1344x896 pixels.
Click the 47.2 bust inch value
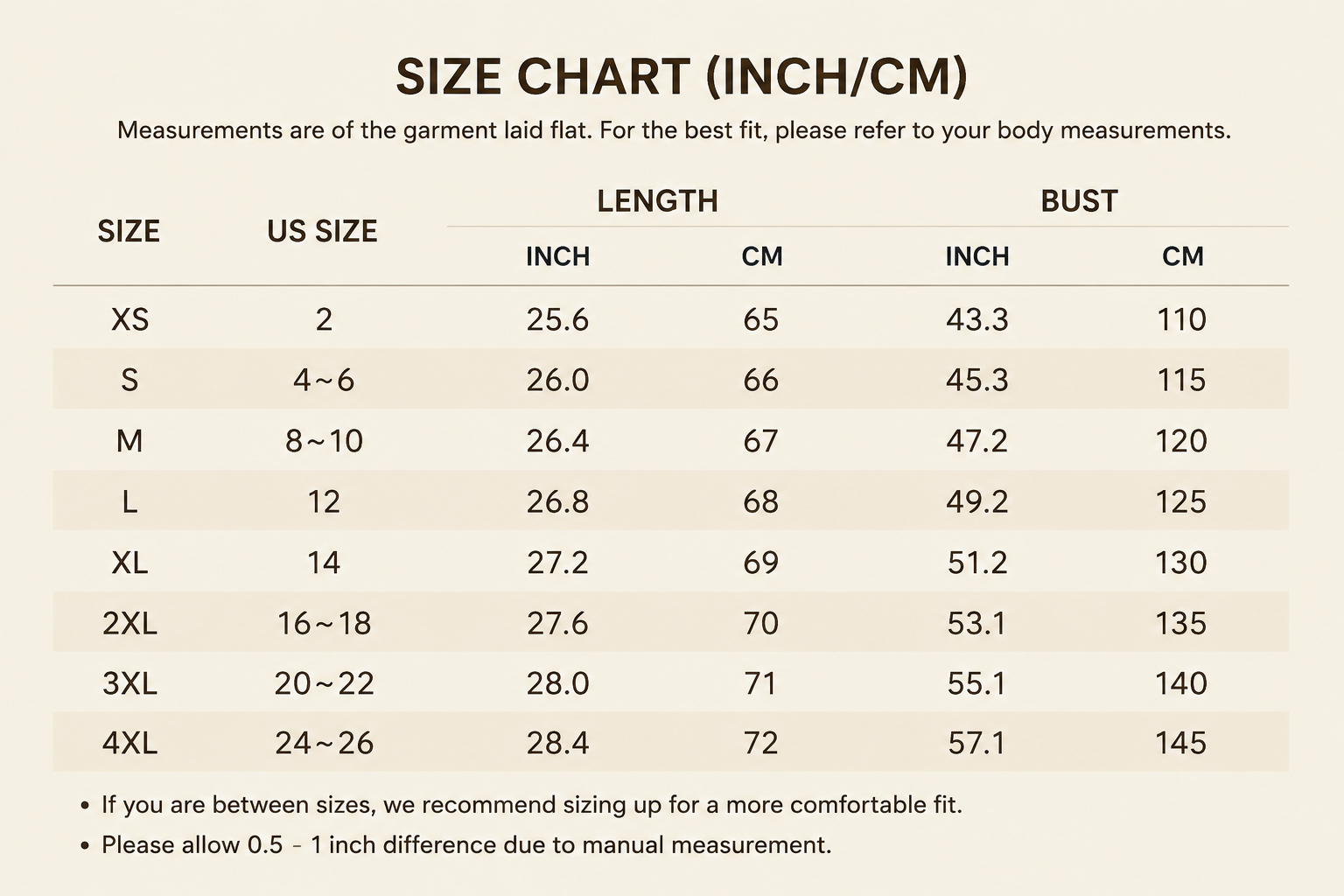[x=976, y=441]
